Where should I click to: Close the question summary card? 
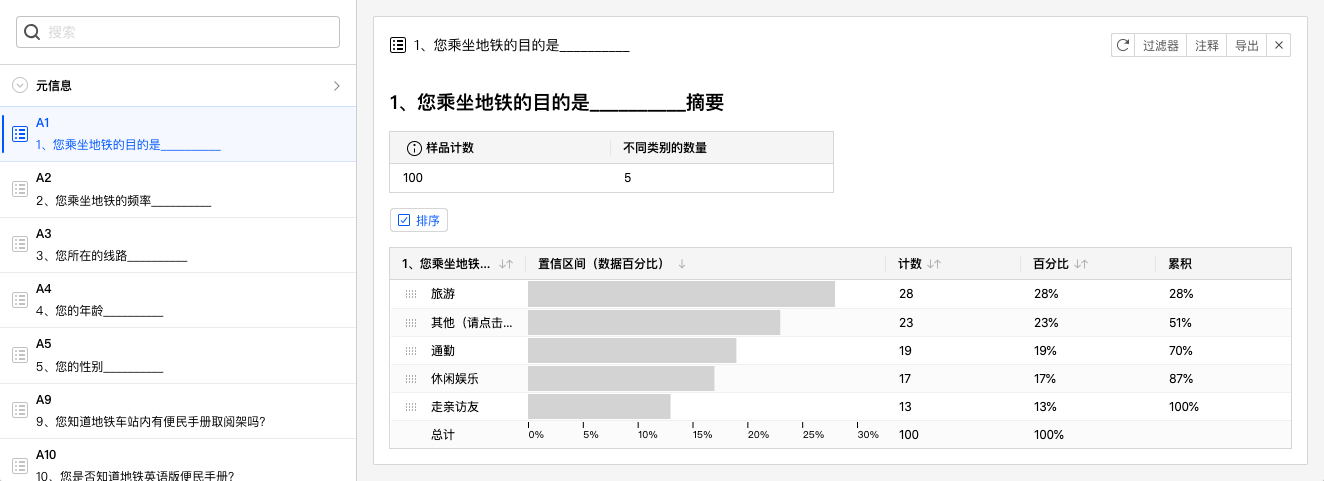pyautogui.click(x=1278, y=45)
